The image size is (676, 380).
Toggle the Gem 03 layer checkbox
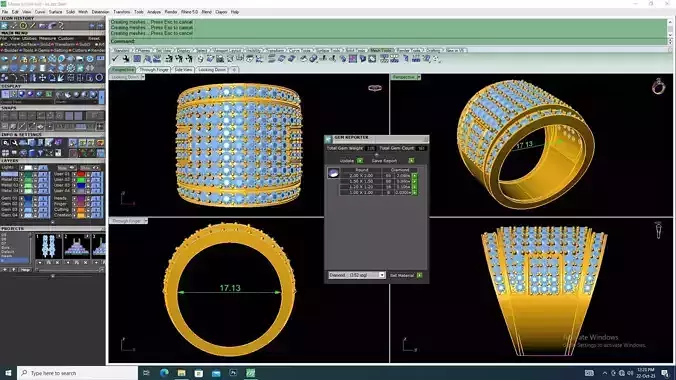click(x=22, y=209)
